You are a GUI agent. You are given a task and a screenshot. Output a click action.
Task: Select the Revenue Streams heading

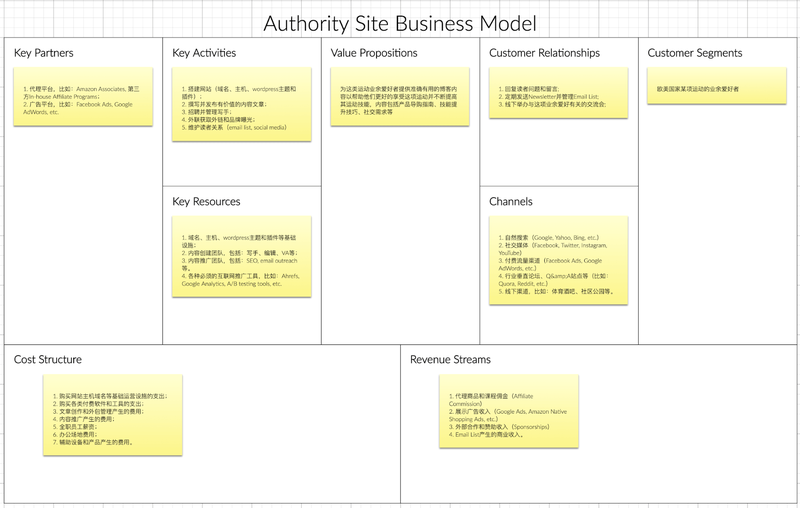point(451,360)
